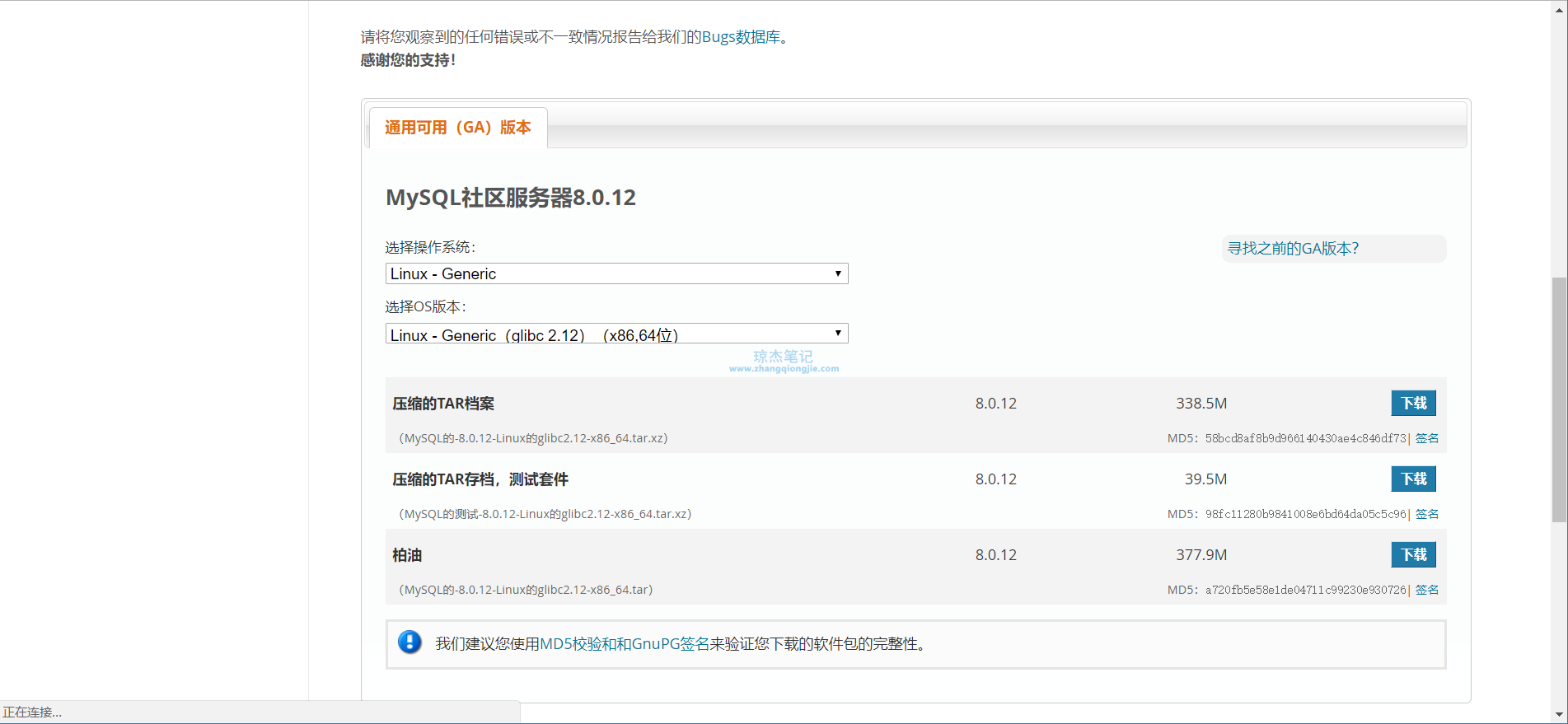Click the 感谢您的支持! text
The height and width of the screenshot is (724, 1568).
click(408, 60)
